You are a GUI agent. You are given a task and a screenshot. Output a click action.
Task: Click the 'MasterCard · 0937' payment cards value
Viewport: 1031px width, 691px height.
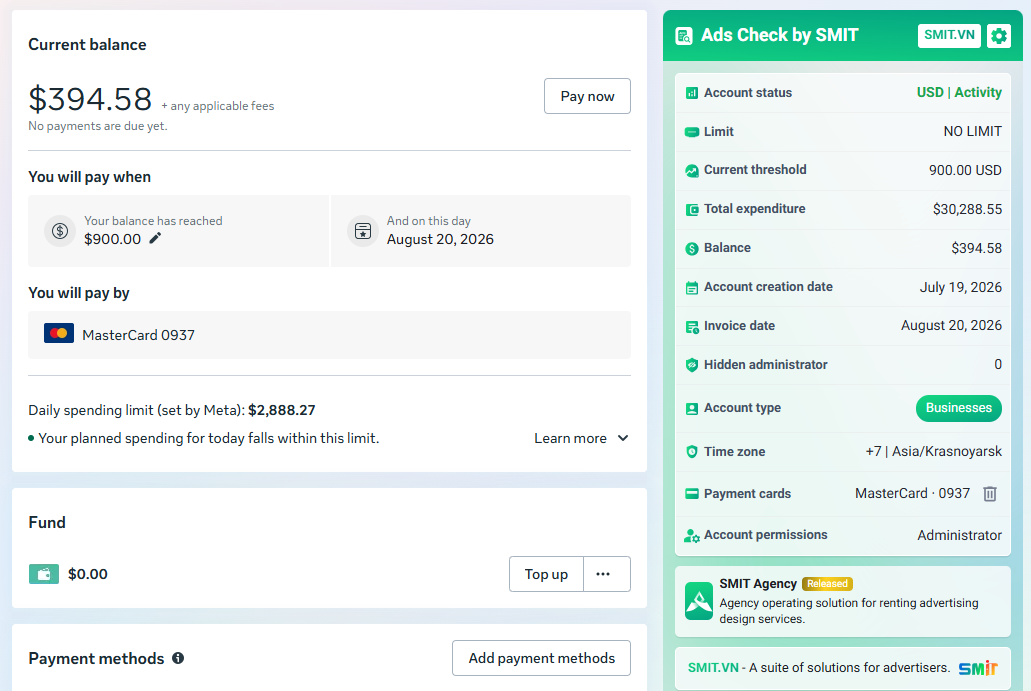click(x=912, y=493)
